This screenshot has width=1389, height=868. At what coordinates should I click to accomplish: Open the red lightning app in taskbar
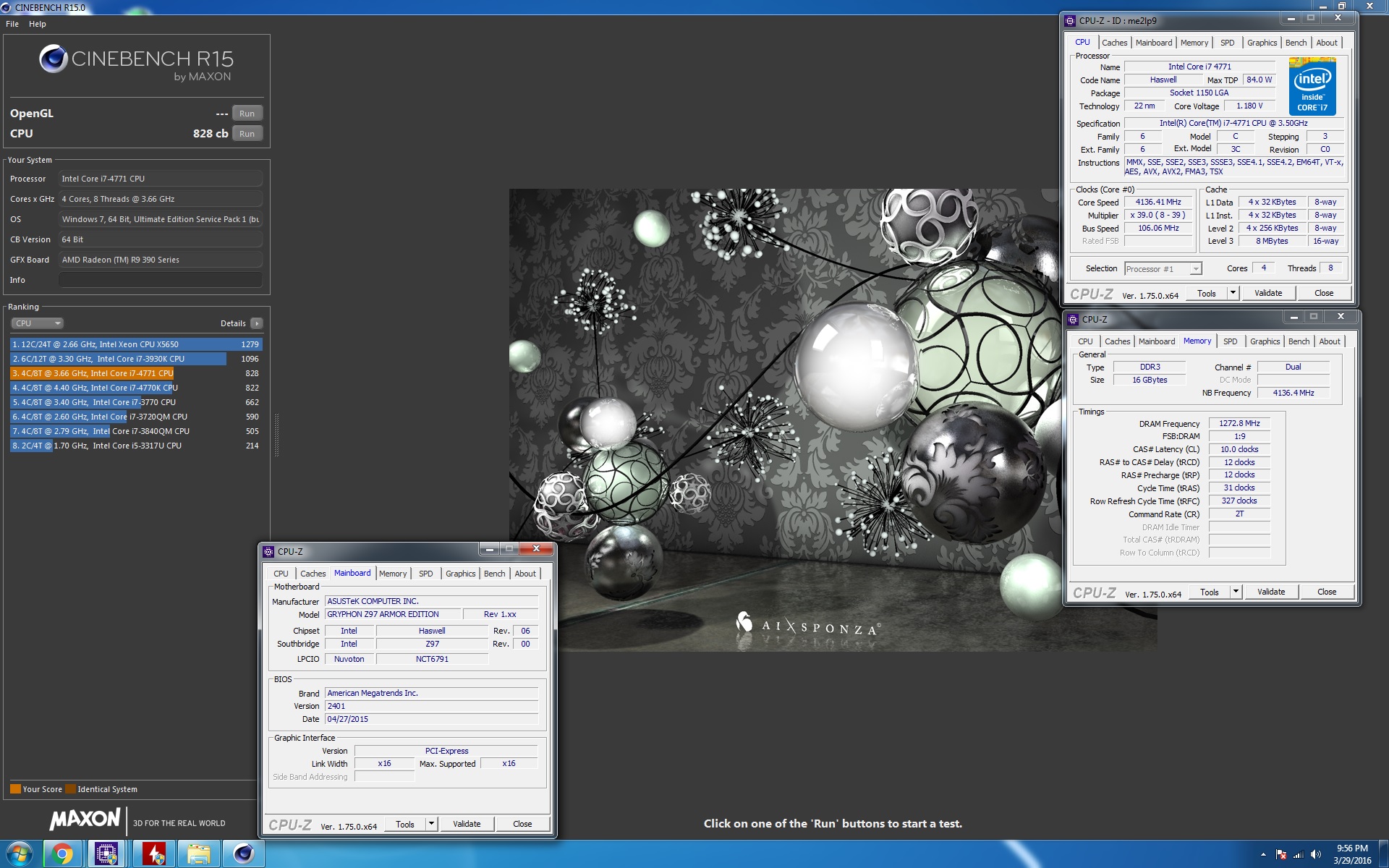pos(153,854)
